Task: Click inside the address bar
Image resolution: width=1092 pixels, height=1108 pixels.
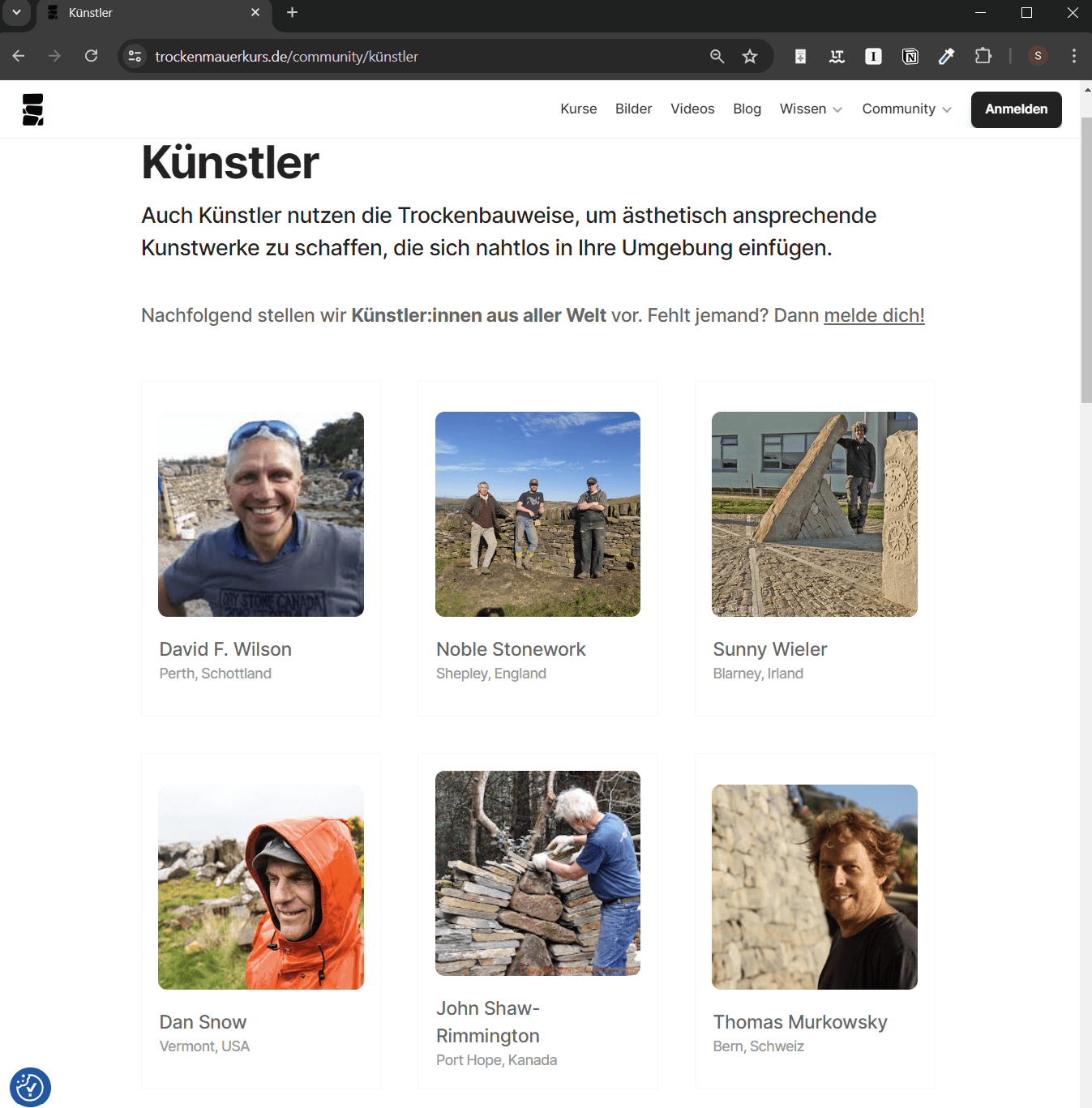Action: pyautogui.click(x=324, y=56)
